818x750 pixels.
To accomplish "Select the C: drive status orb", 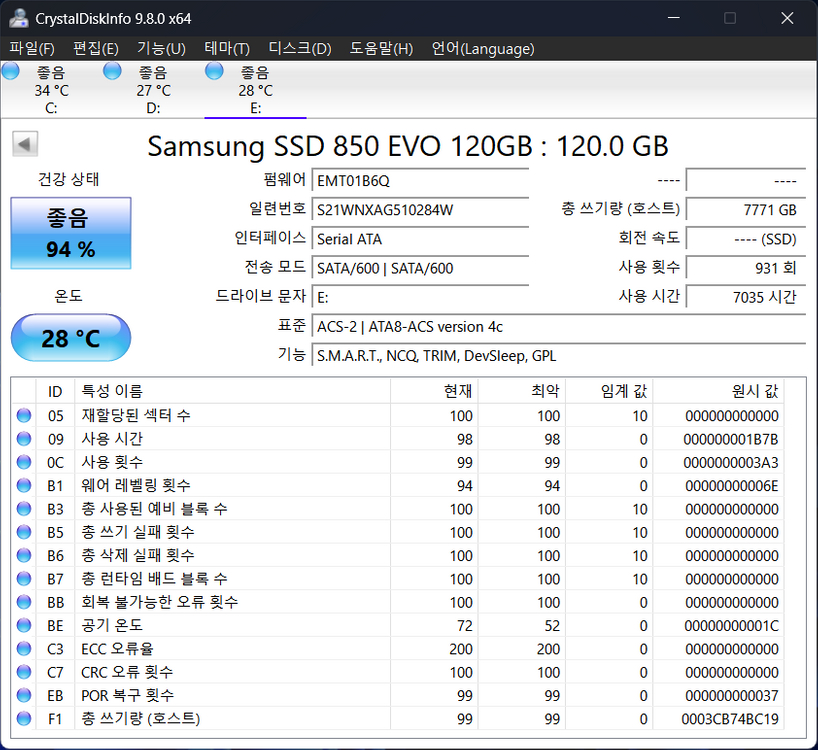I will [x=10, y=71].
